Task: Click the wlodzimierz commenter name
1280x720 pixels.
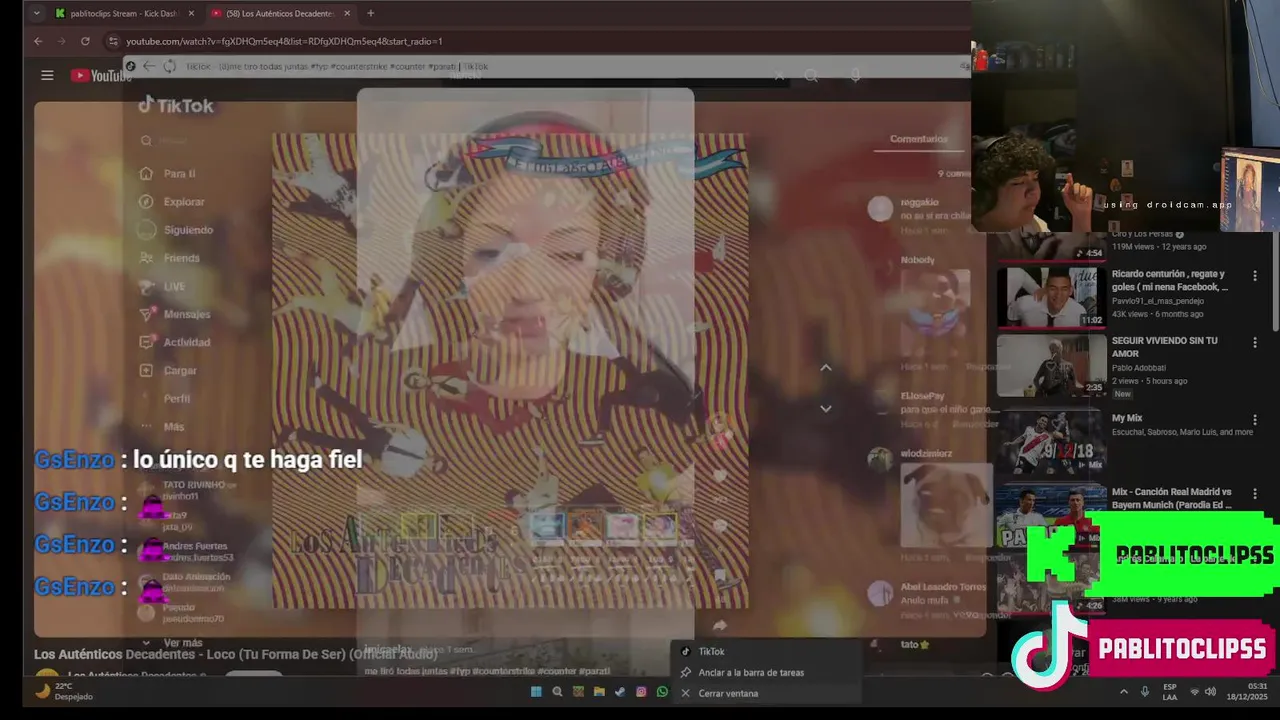Action: pyautogui.click(x=926, y=453)
